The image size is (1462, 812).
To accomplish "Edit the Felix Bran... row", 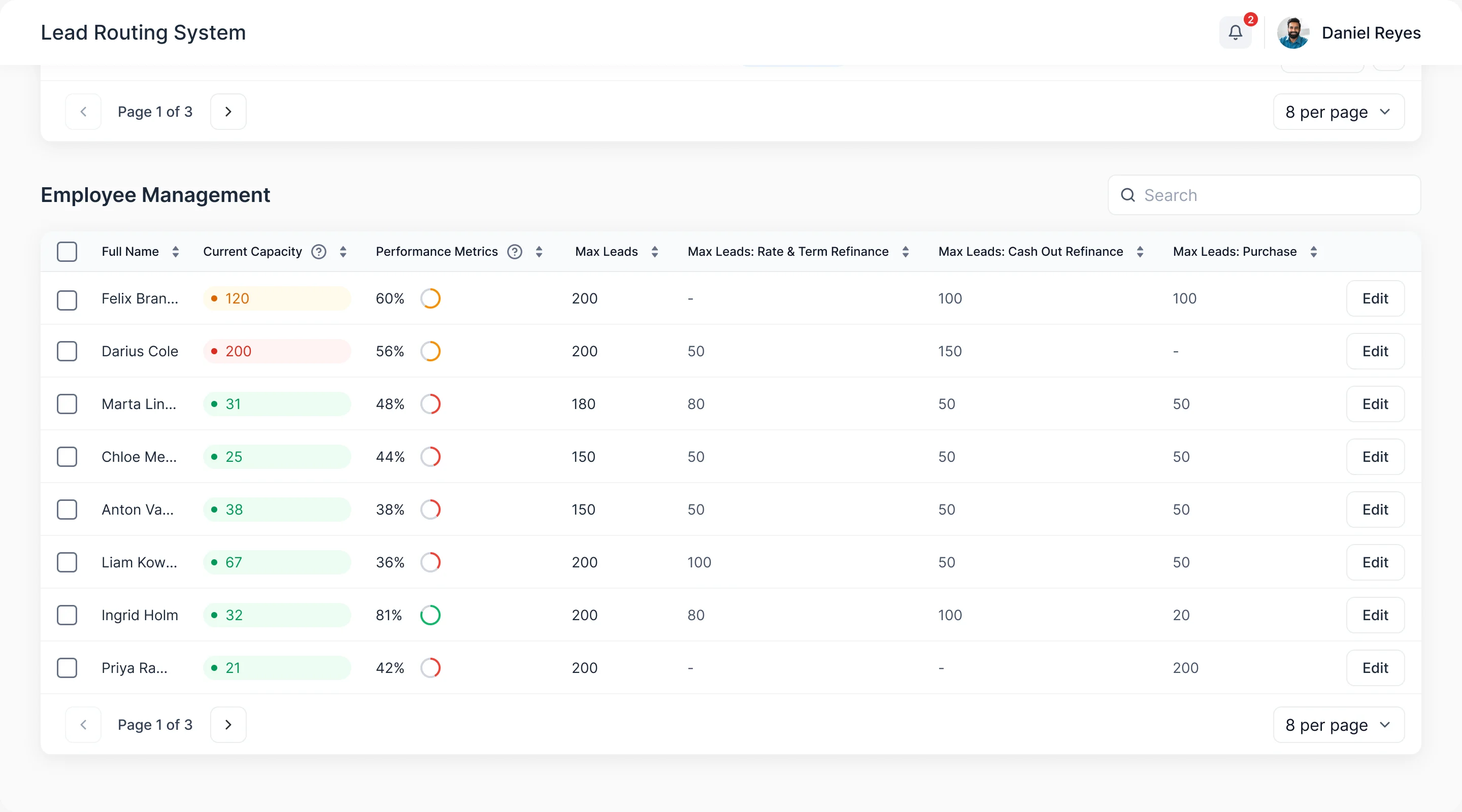I will tap(1375, 298).
